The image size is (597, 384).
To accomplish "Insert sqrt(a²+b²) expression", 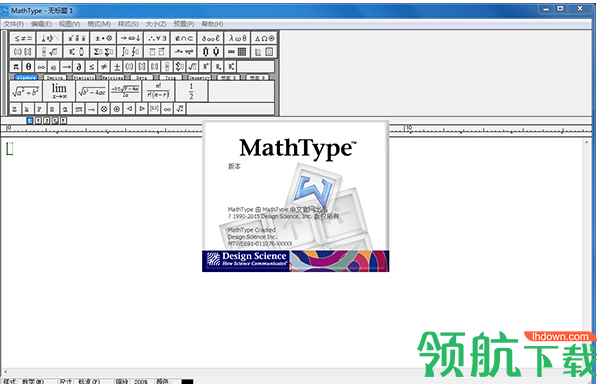I will pos(26,91).
